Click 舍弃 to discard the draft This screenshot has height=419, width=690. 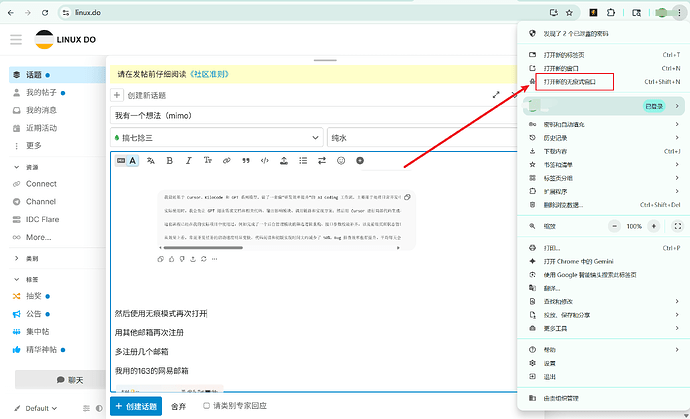click(x=178, y=406)
